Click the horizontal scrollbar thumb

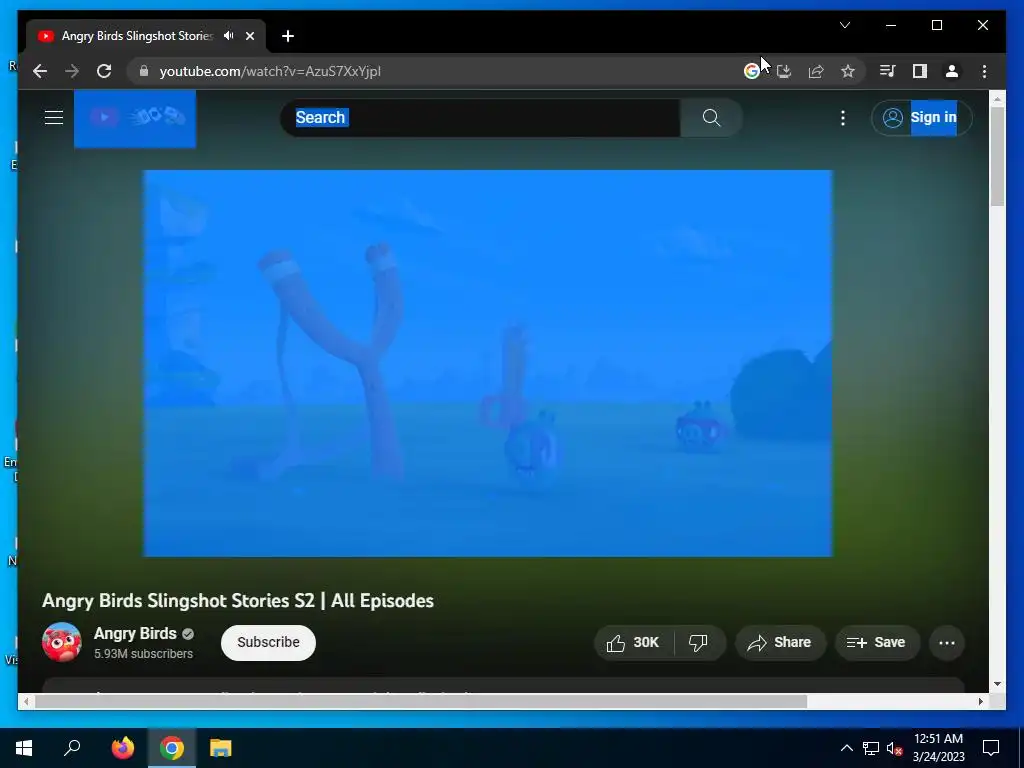(x=421, y=701)
